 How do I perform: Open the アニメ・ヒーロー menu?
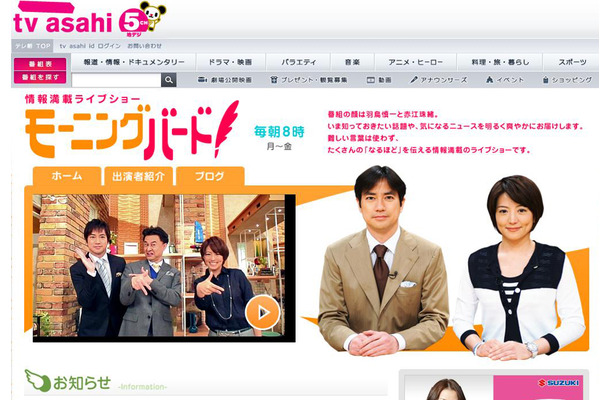point(415,62)
